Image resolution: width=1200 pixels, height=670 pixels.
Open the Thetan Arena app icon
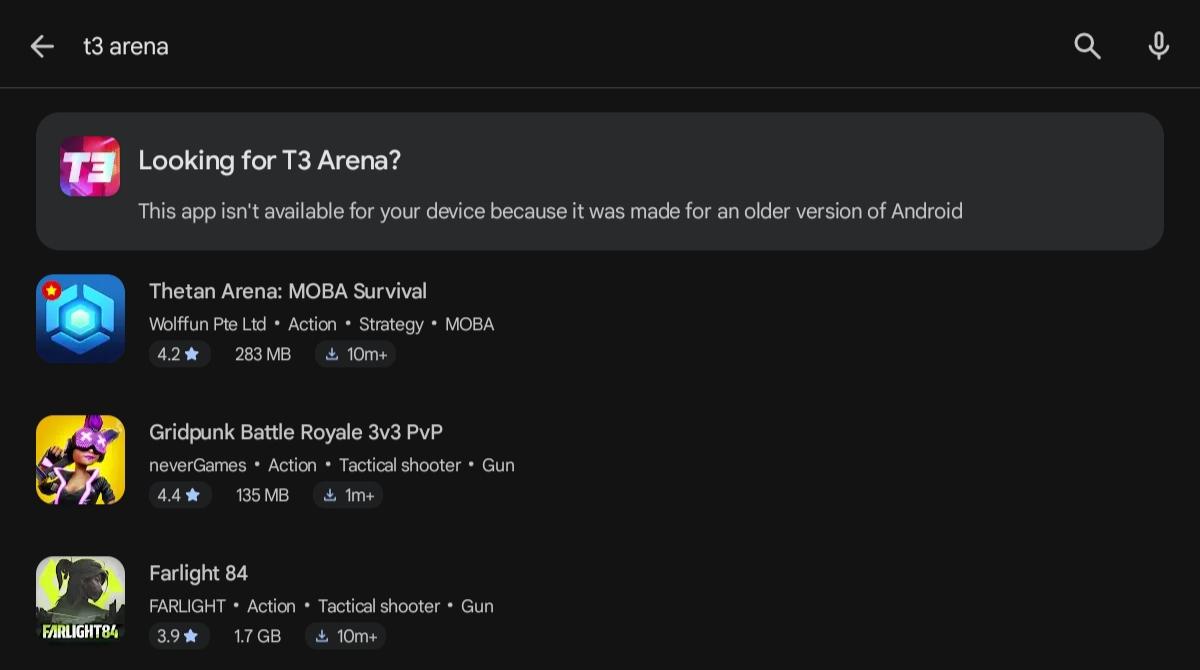click(x=80, y=319)
